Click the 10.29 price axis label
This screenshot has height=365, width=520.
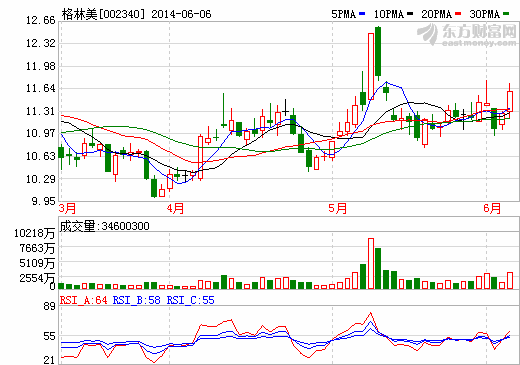(41, 179)
